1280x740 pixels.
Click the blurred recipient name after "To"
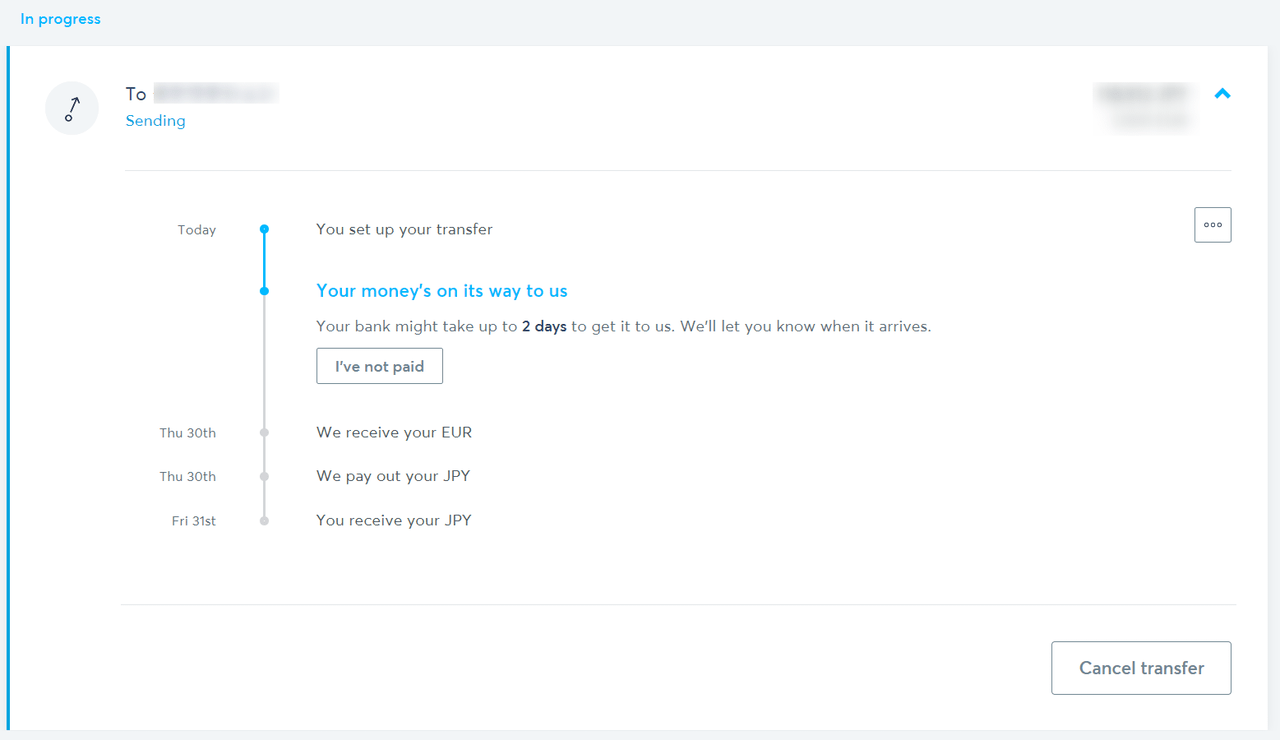[x=215, y=94]
